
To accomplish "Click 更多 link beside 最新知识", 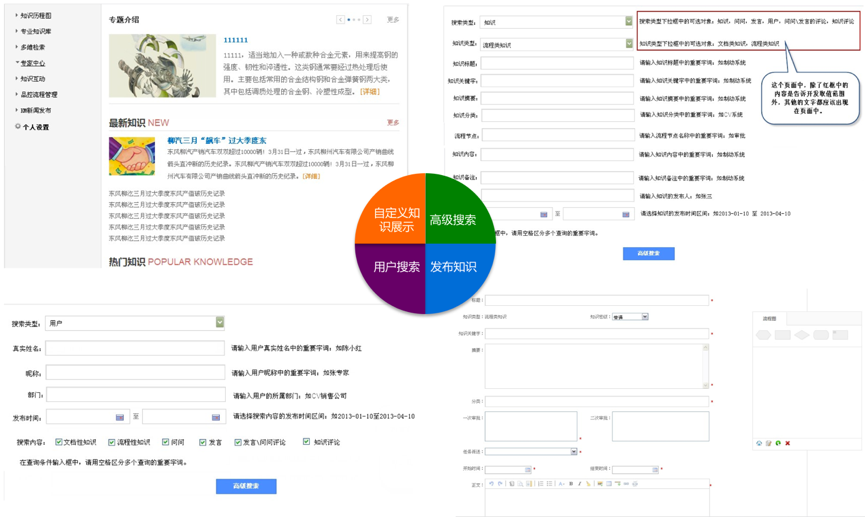I will point(393,122).
